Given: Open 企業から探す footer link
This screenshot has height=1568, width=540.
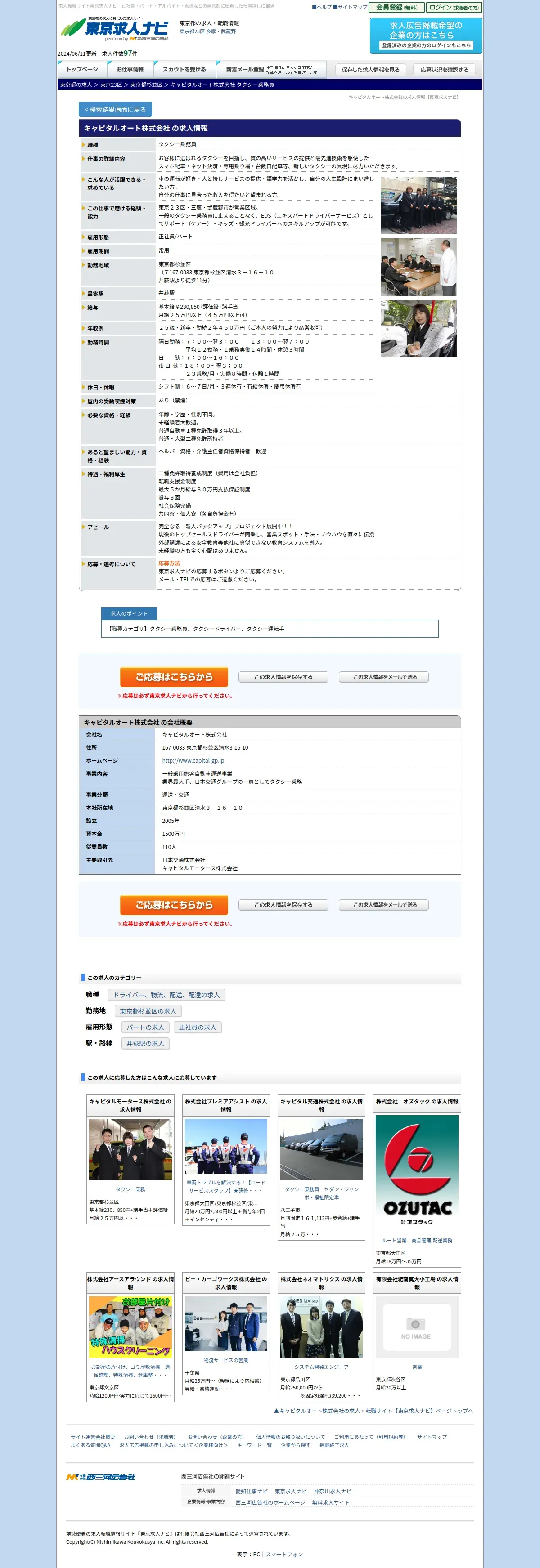Looking at the screenshot, I should 295,1446.
